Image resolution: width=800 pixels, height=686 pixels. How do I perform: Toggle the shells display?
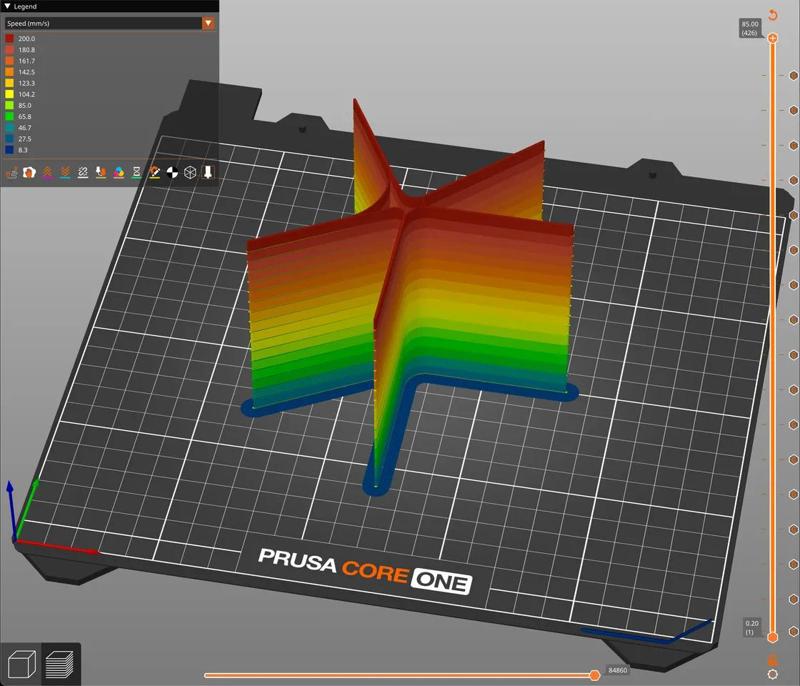pos(189,172)
